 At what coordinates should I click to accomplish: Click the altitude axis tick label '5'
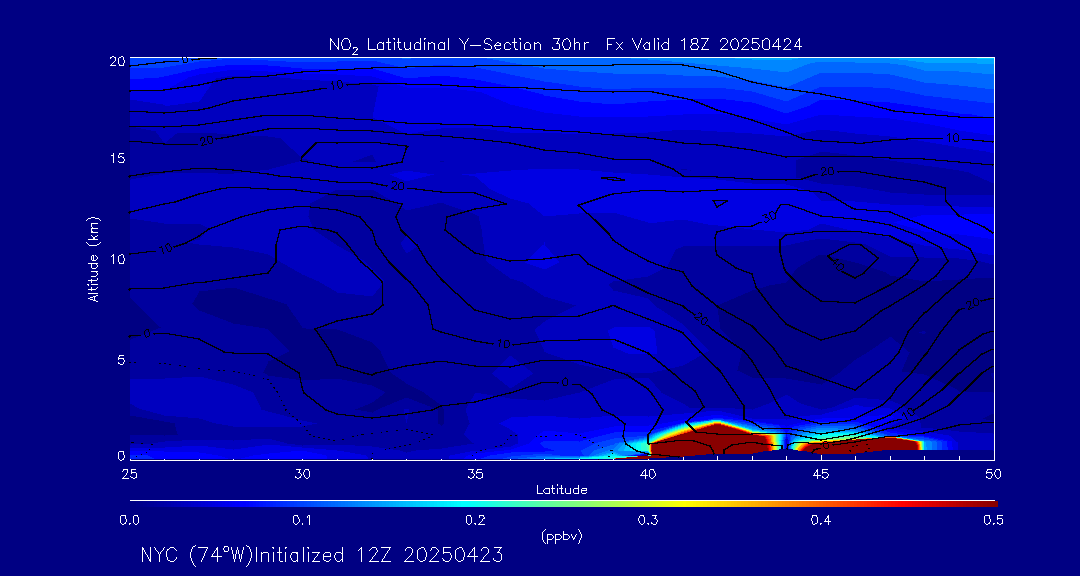click(x=121, y=360)
